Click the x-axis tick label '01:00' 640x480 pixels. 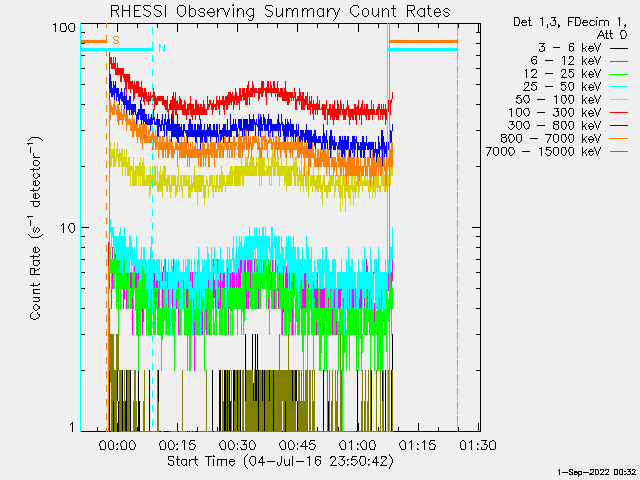coord(358,445)
